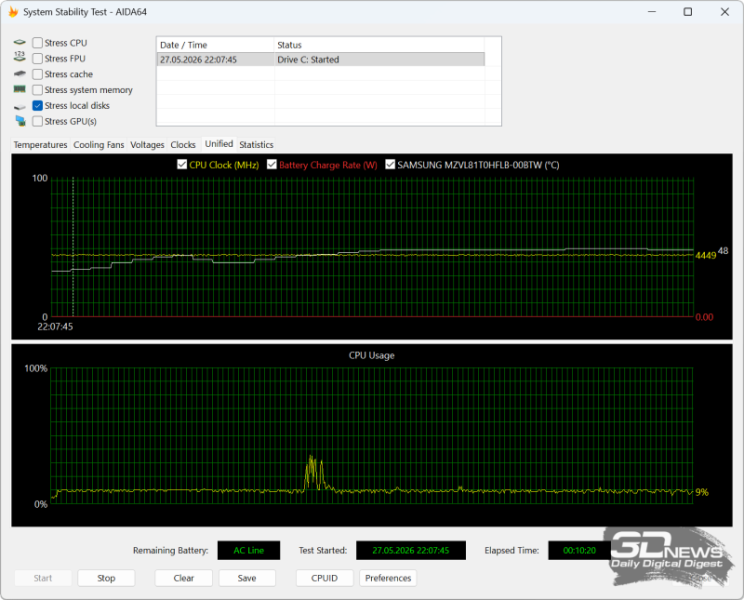Image resolution: width=744 pixels, height=600 pixels.
Task: Click the Date / Time column header
Action: [215, 45]
